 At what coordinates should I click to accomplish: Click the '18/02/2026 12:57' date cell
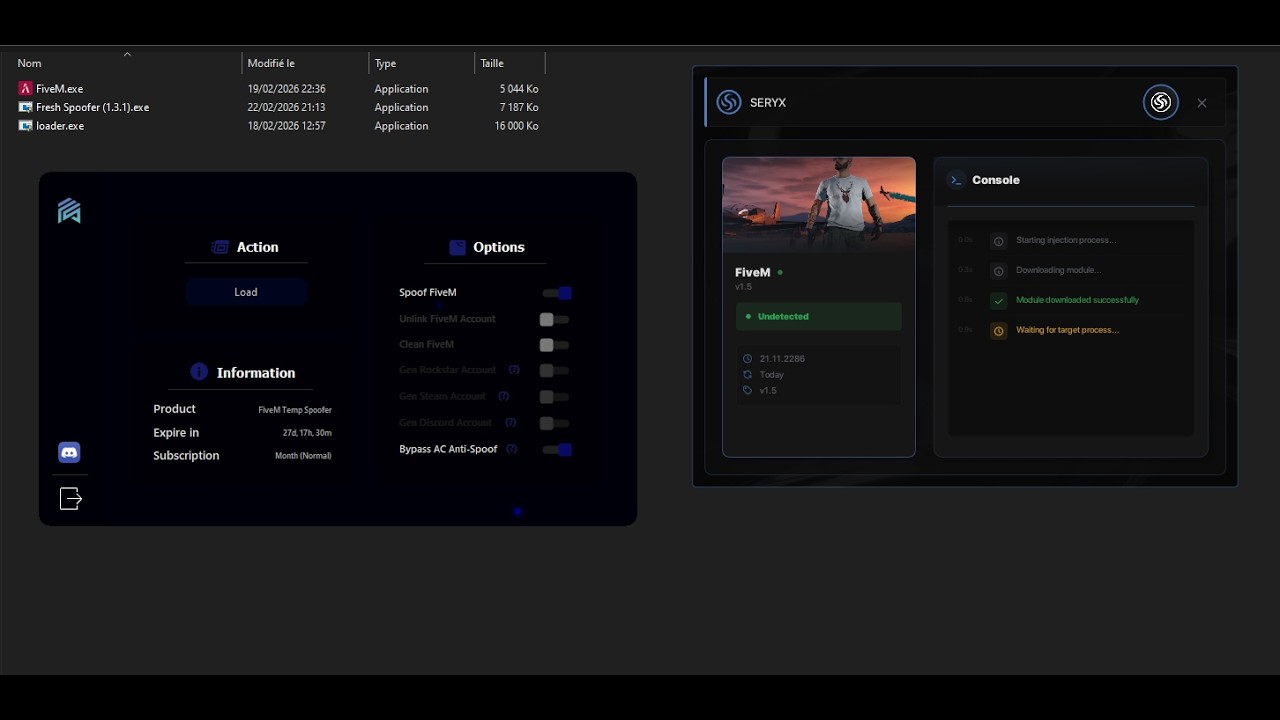pos(286,126)
